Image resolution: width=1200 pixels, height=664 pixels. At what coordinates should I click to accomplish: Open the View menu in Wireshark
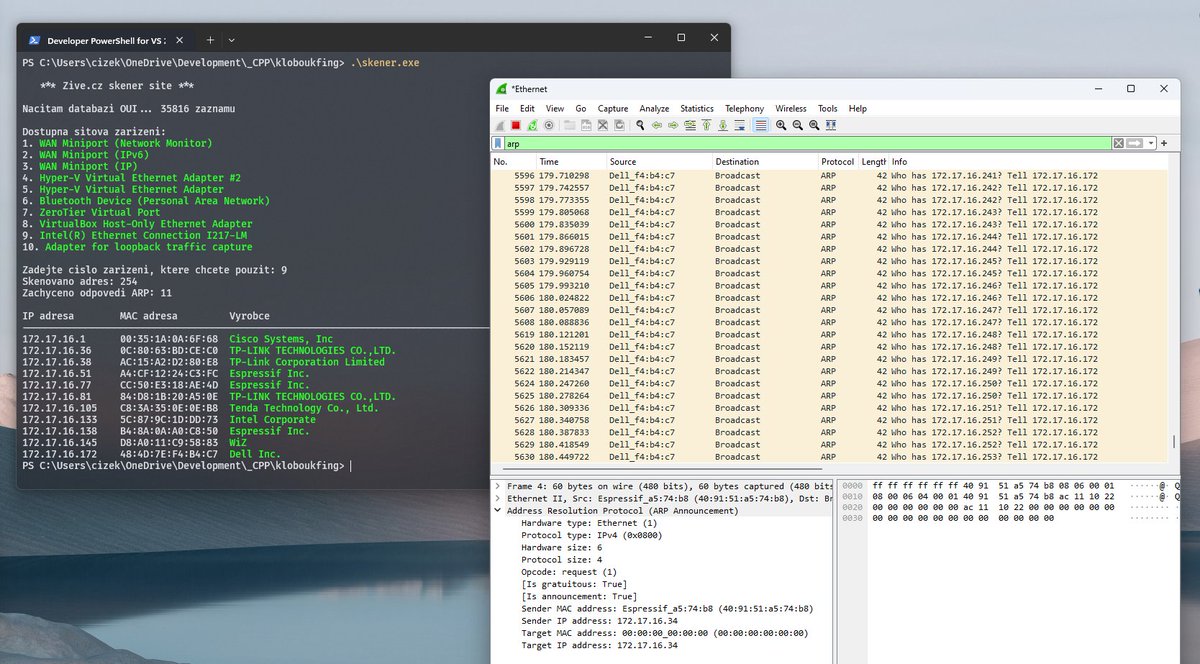click(x=555, y=108)
